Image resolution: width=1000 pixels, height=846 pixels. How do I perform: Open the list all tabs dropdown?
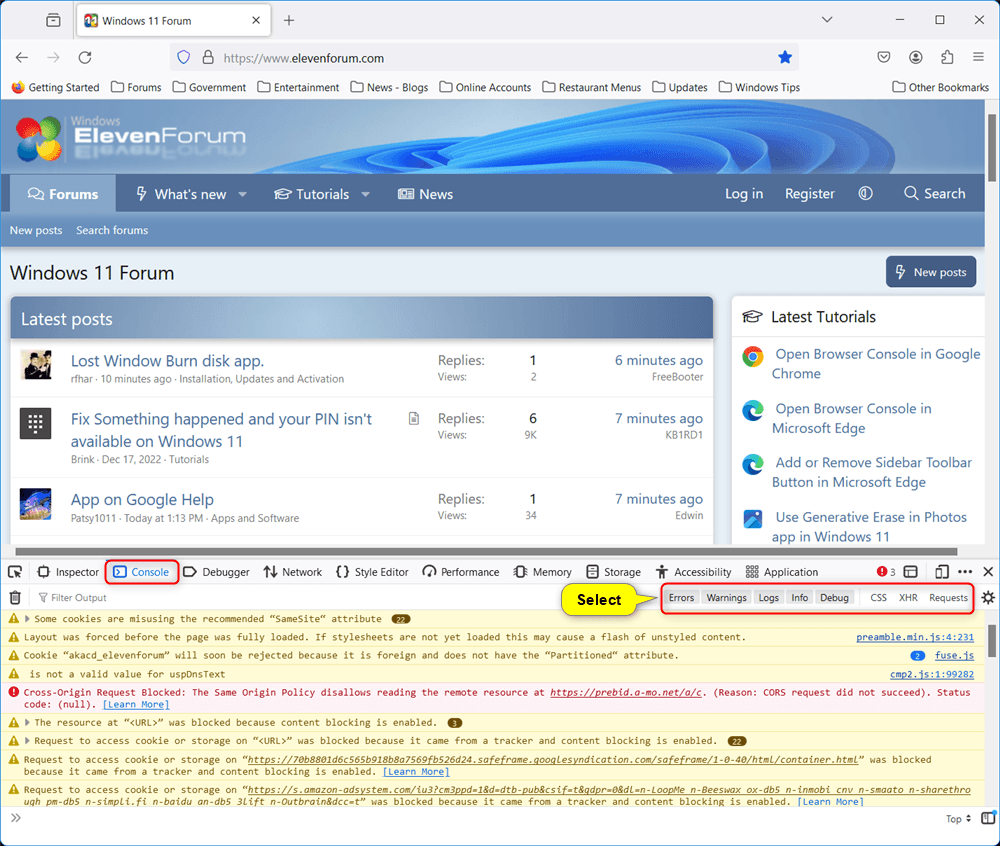[827, 20]
